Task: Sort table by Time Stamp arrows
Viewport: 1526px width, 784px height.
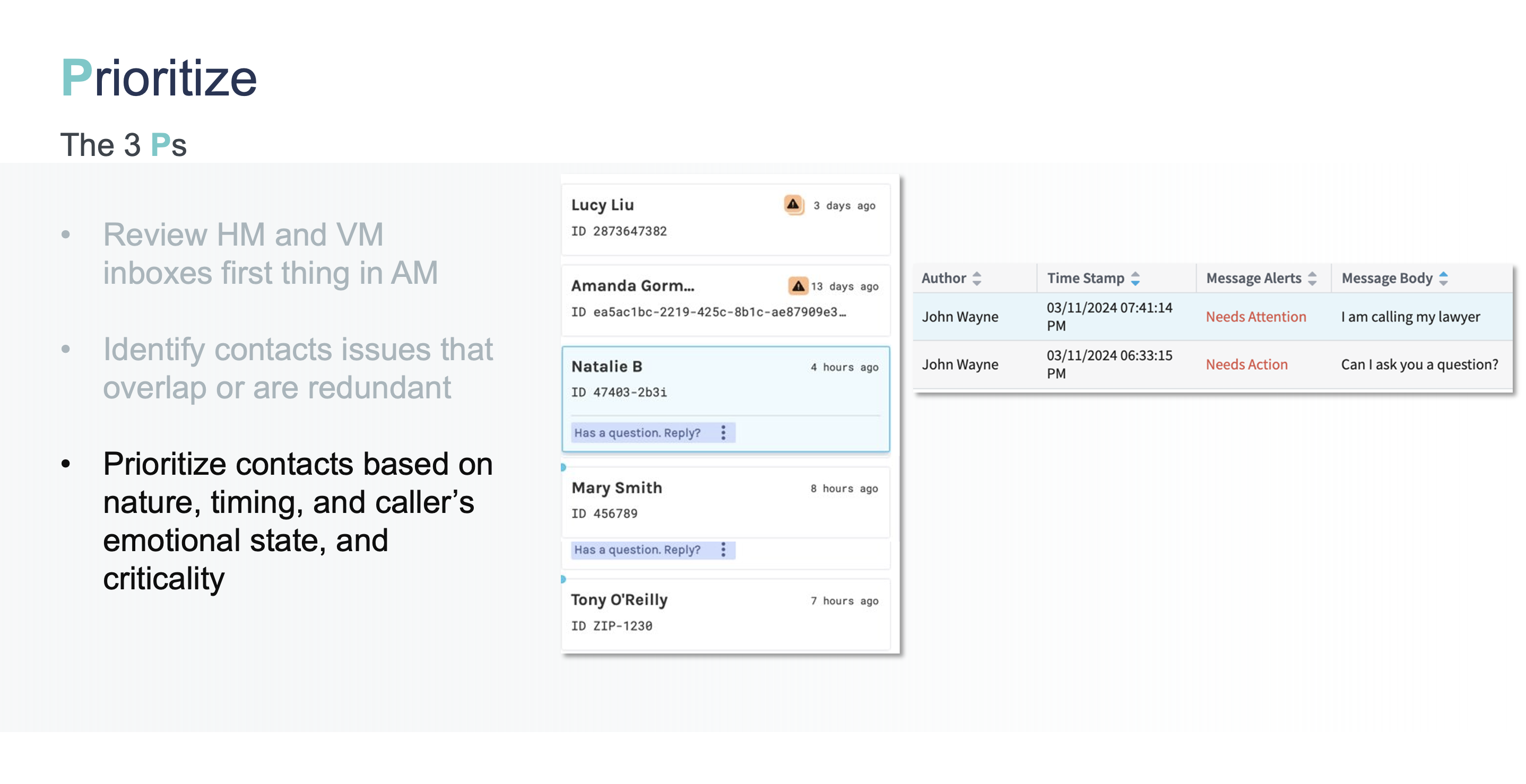Action: [x=1135, y=278]
